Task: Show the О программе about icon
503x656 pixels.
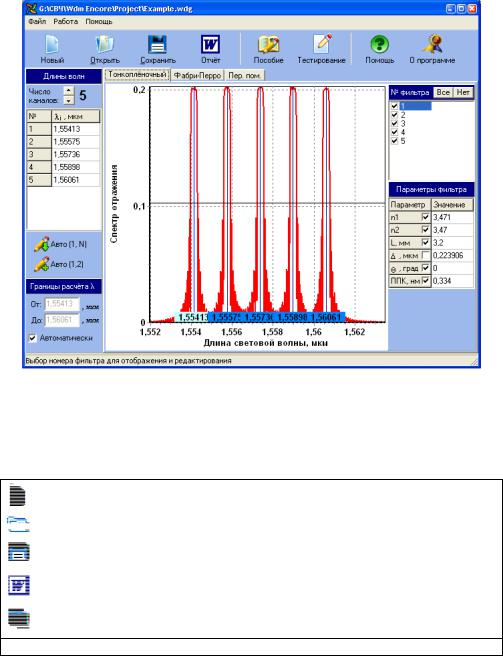Action: coord(432,44)
